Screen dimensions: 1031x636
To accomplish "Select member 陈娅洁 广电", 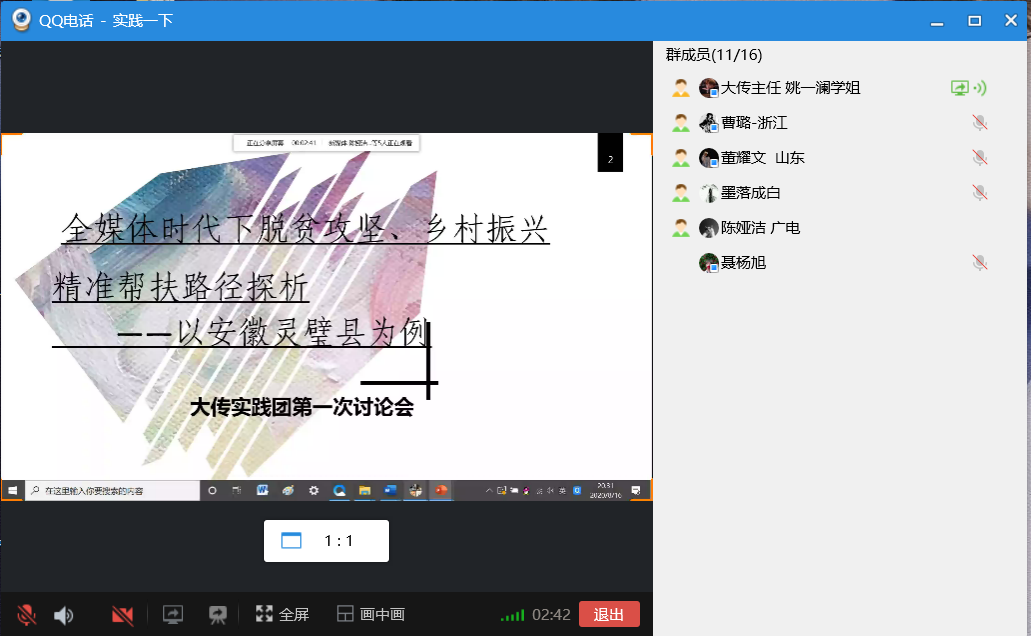I will click(760, 228).
